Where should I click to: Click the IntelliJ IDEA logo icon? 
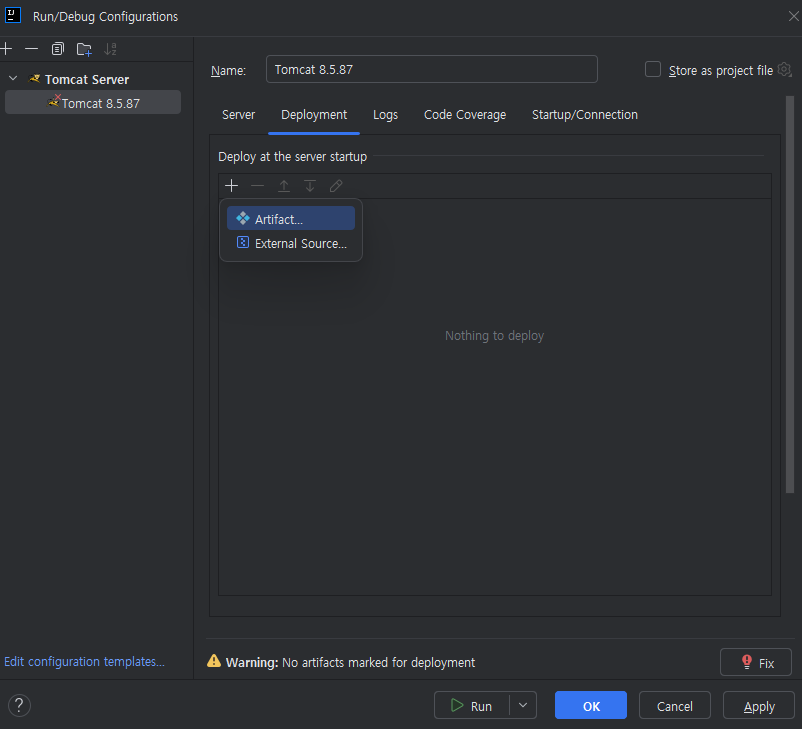pyautogui.click(x=13, y=15)
